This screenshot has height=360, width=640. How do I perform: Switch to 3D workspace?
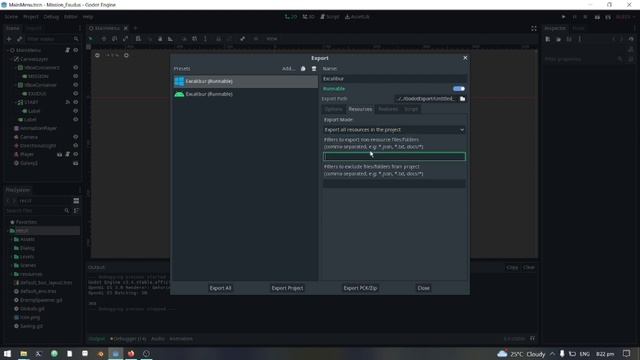309,17
